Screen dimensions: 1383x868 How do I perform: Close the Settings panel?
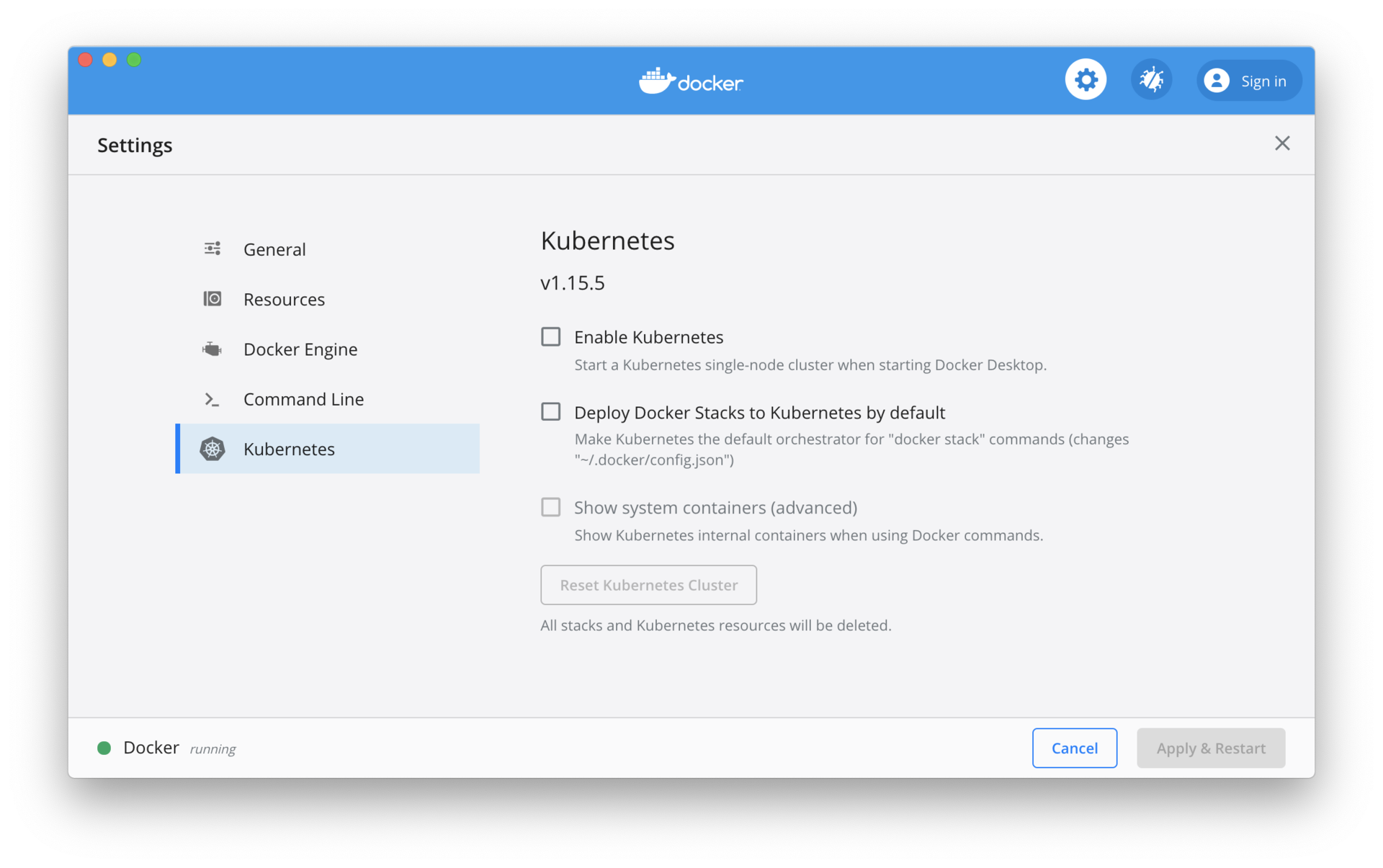(x=1282, y=143)
